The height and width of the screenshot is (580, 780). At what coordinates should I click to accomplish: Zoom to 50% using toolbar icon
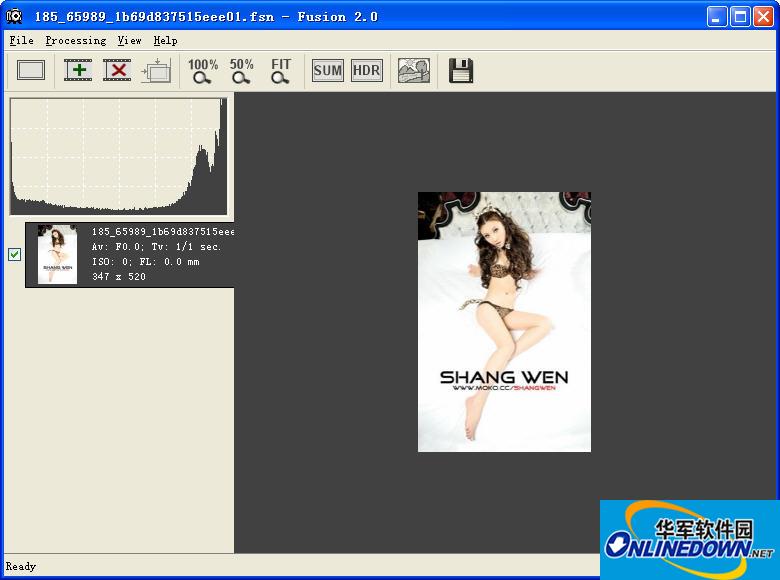(x=241, y=71)
